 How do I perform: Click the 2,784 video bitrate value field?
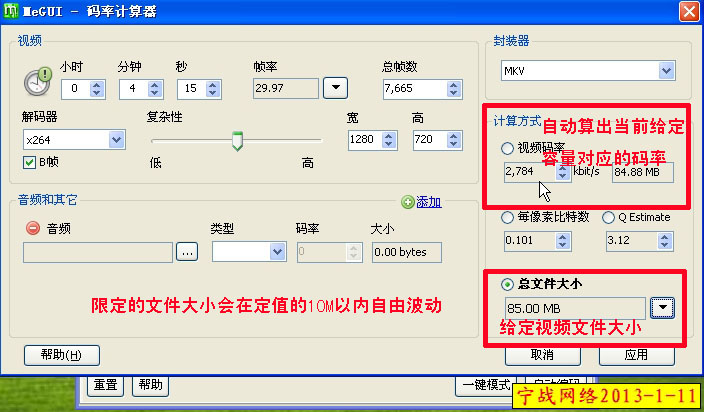click(530, 172)
